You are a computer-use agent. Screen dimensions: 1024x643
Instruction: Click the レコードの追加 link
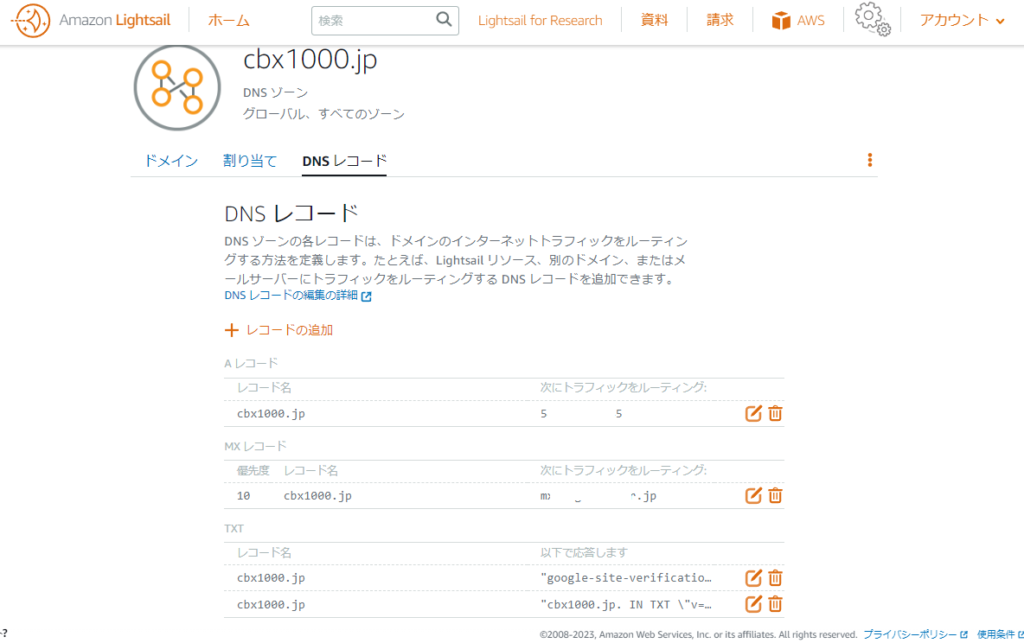pos(289,330)
